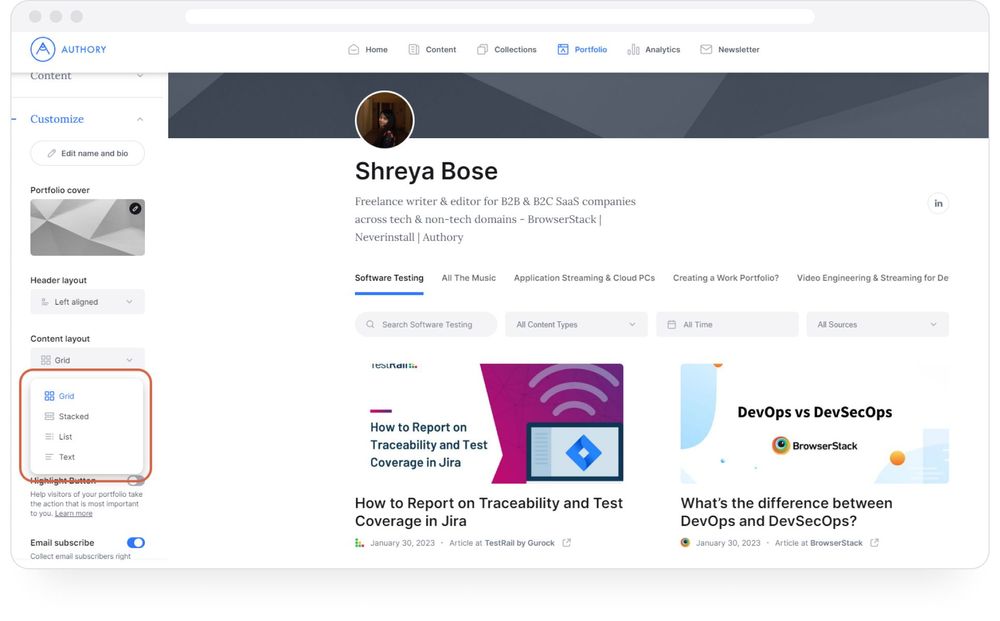Screen dimensions: 1000x621
Task: Open the All Content Types dropdown
Action: (x=576, y=324)
